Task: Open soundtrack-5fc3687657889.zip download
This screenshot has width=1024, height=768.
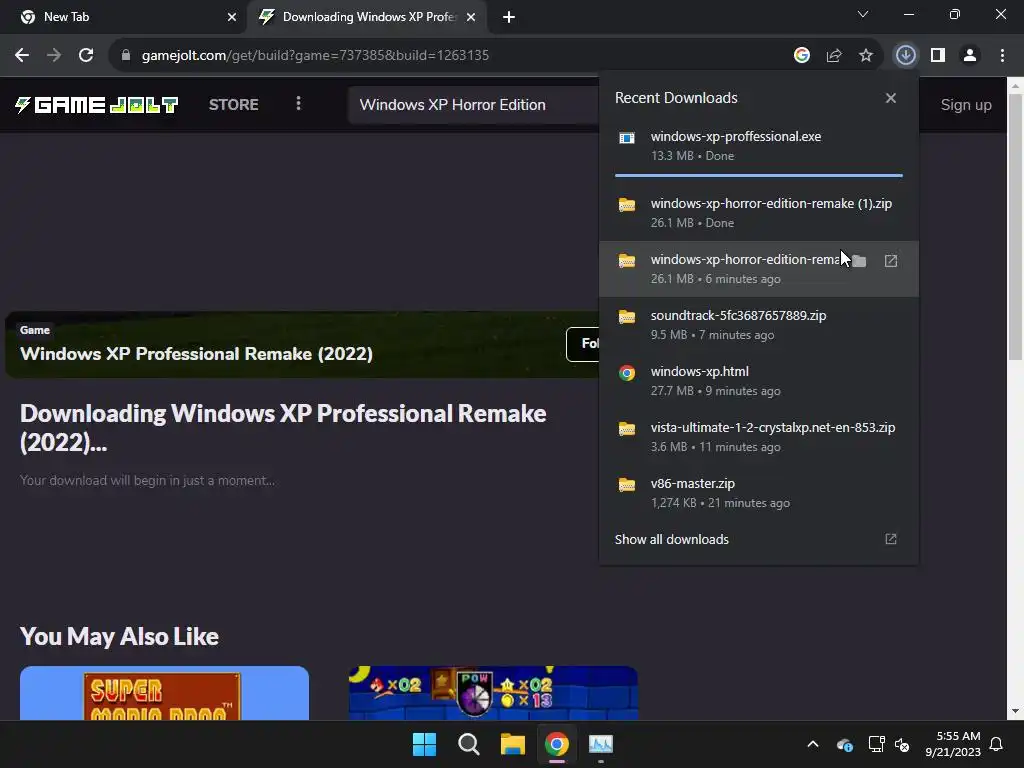Action: (759, 325)
